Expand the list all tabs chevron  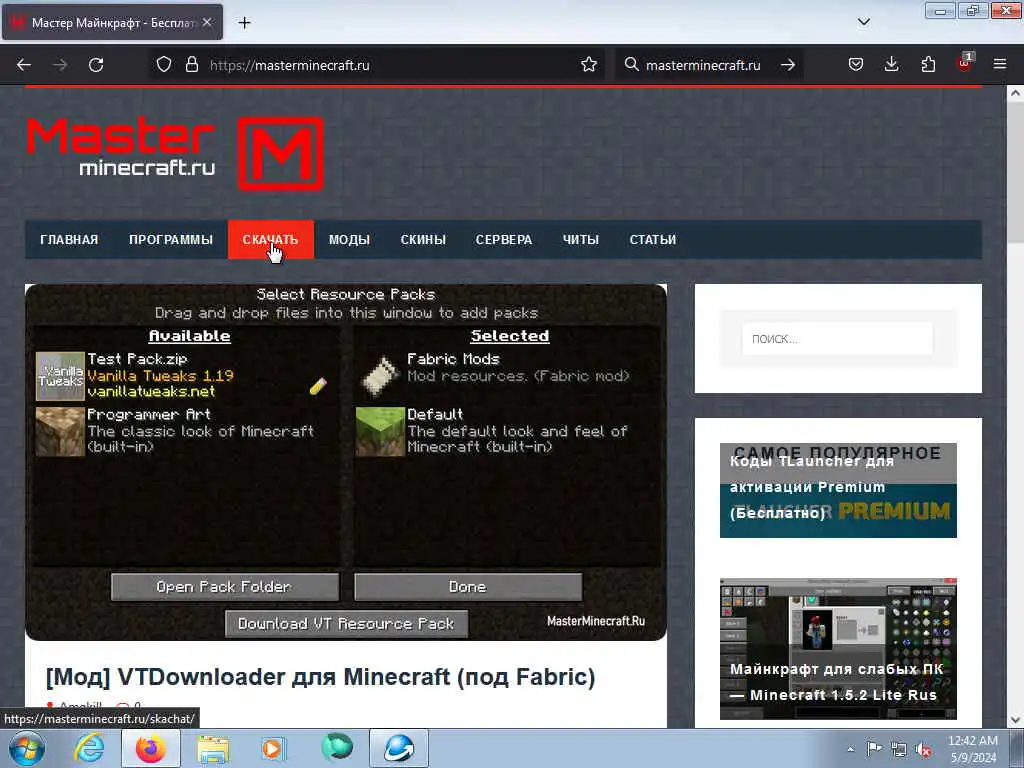pos(863,22)
